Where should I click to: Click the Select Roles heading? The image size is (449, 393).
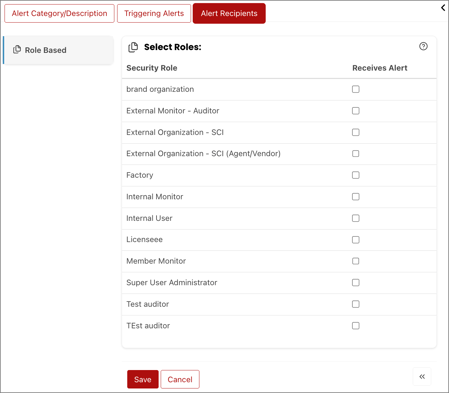pyautogui.click(x=173, y=47)
